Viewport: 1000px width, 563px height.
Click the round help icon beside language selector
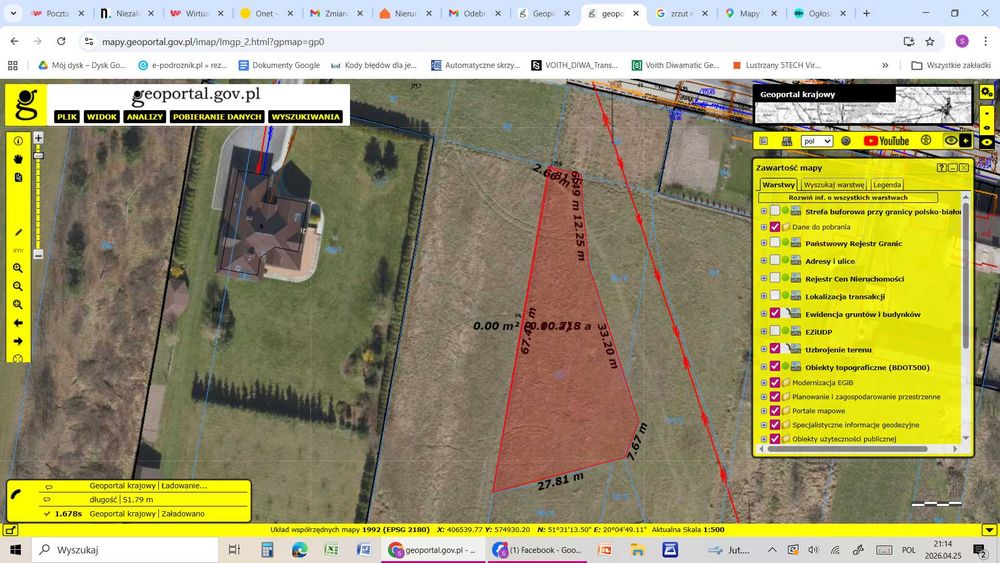(846, 141)
